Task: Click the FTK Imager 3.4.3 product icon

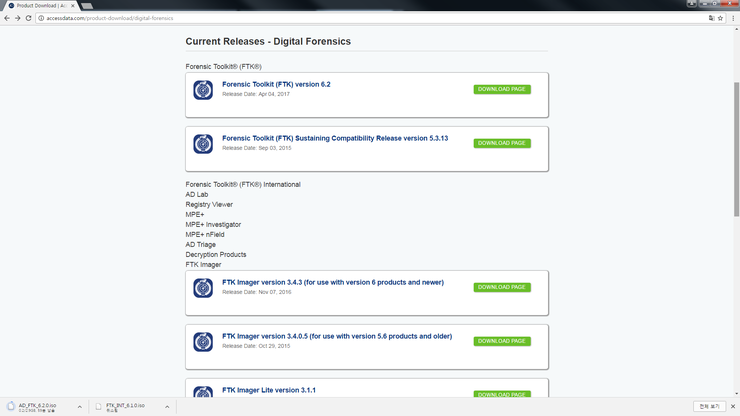Action: 203,288
